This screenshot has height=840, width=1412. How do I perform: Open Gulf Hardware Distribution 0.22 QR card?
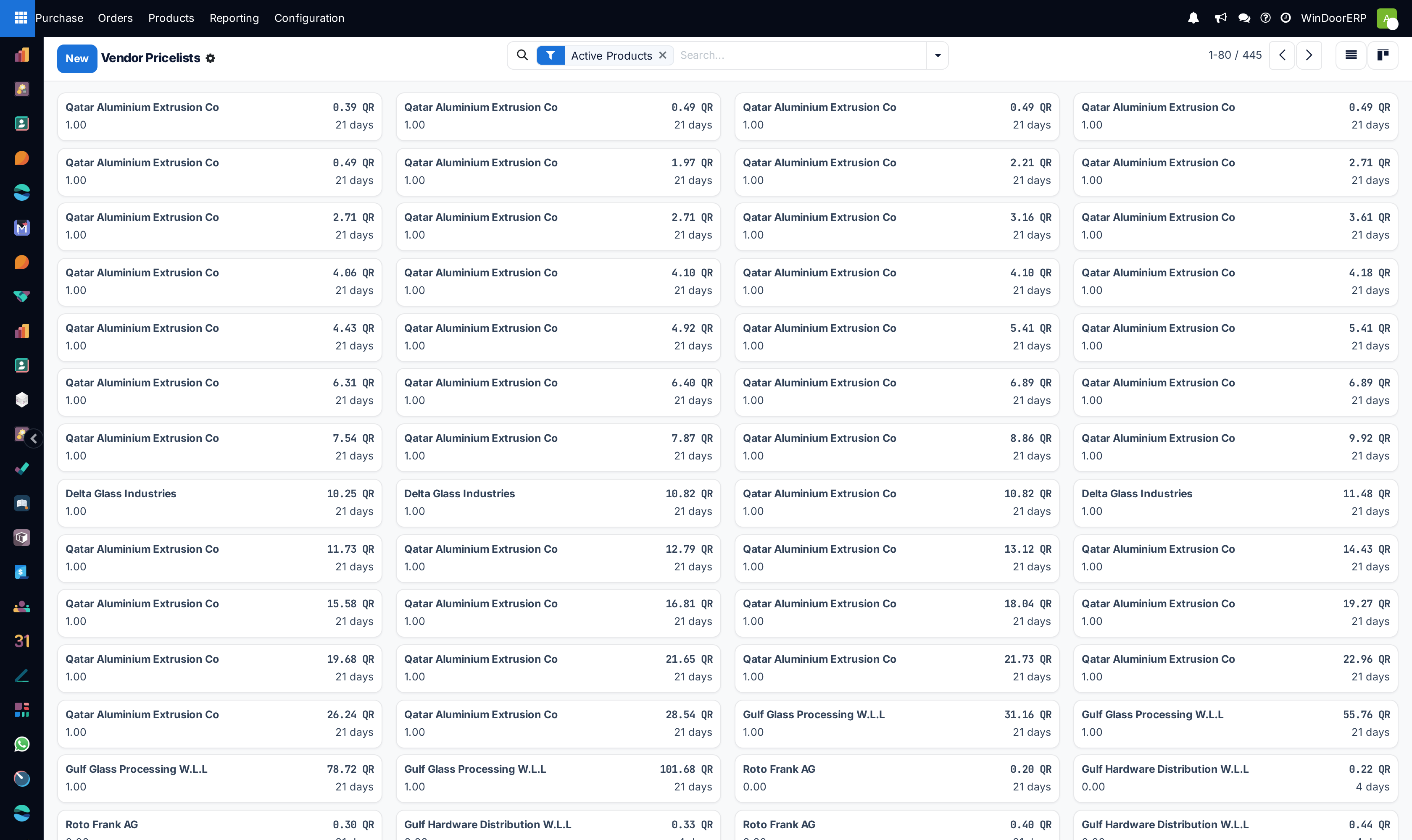(x=1235, y=778)
